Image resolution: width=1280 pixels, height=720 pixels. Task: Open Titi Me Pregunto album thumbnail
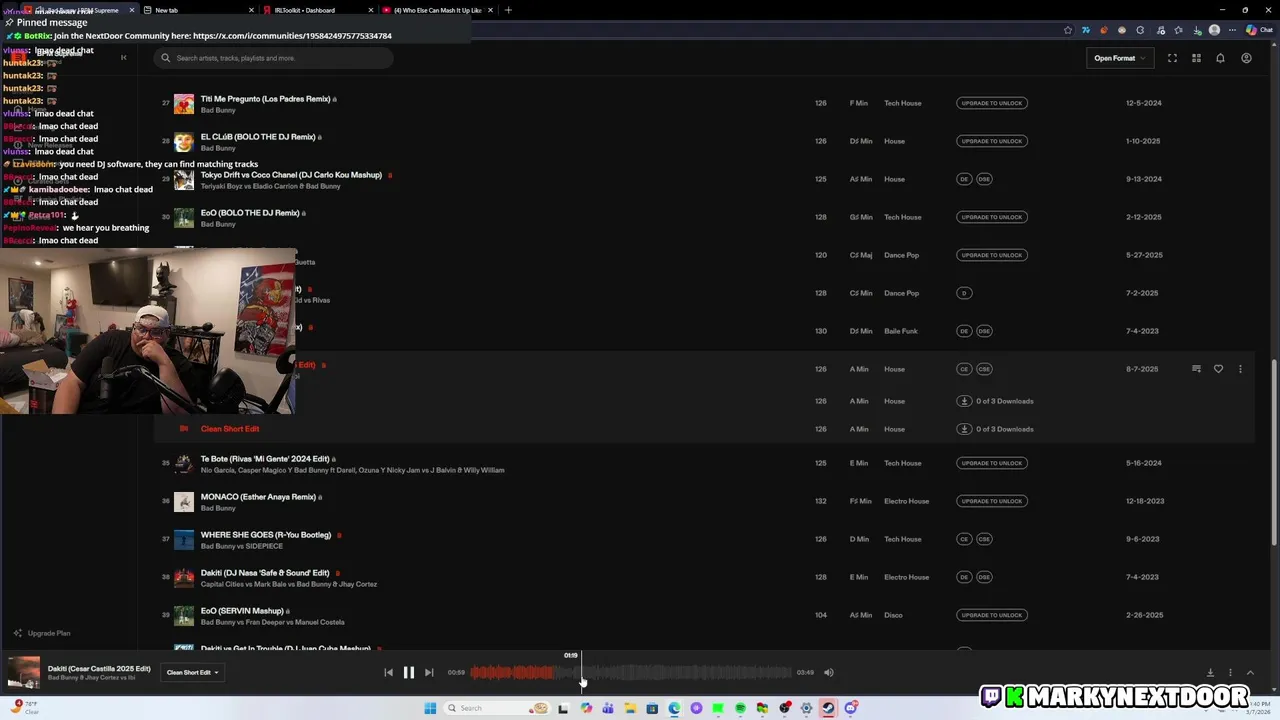pos(184,104)
